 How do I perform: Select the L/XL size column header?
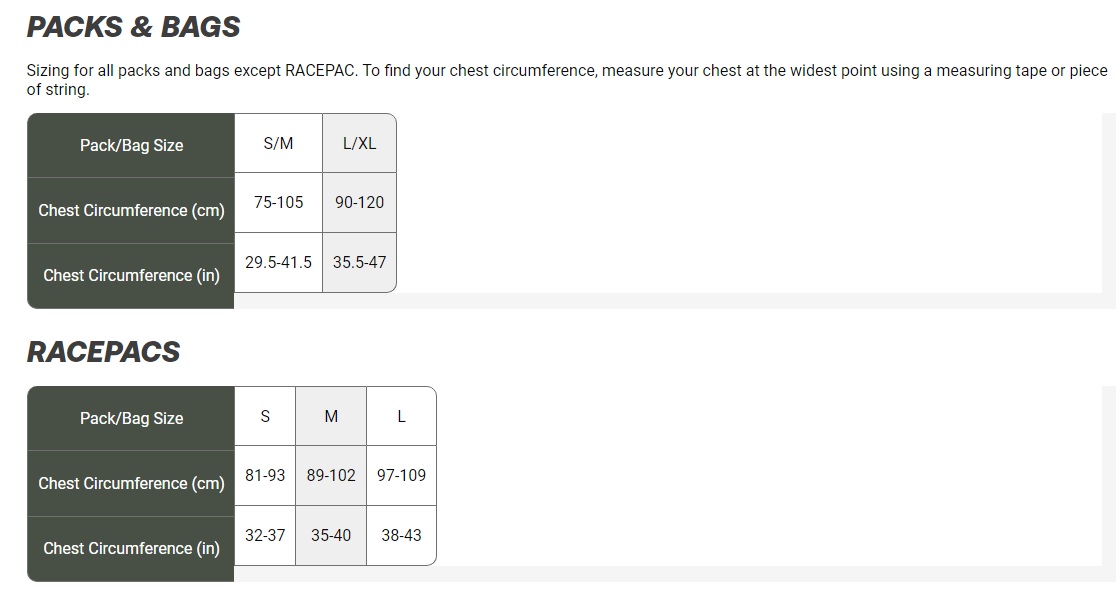[359, 144]
